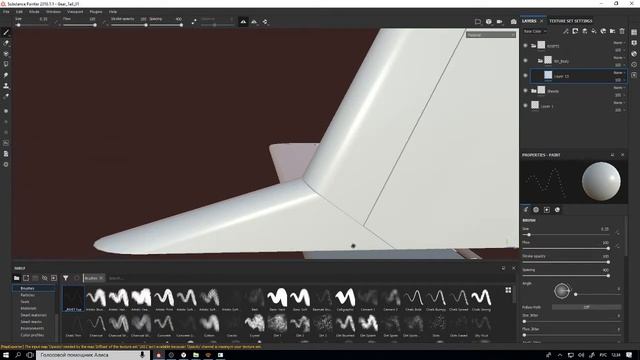Open the Viewport menu
This screenshot has width=640, height=360.
[75, 12]
